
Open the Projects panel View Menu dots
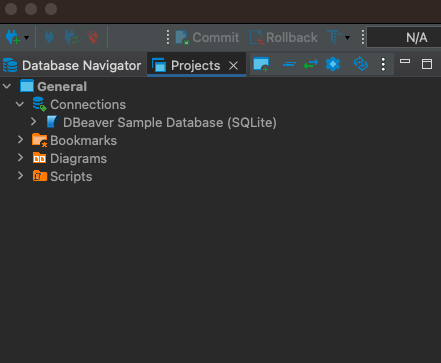point(383,64)
